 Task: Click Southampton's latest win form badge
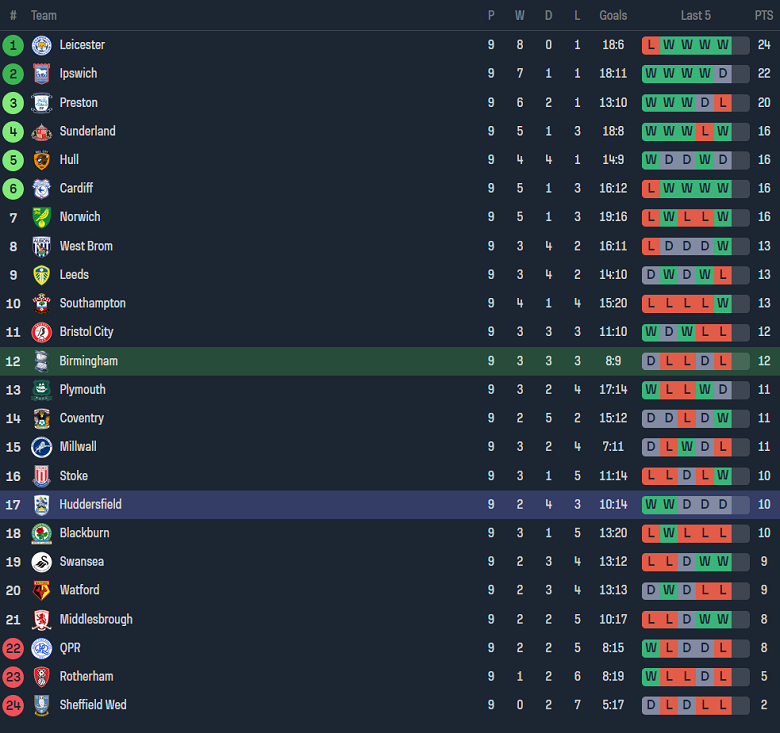(x=722, y=303)
